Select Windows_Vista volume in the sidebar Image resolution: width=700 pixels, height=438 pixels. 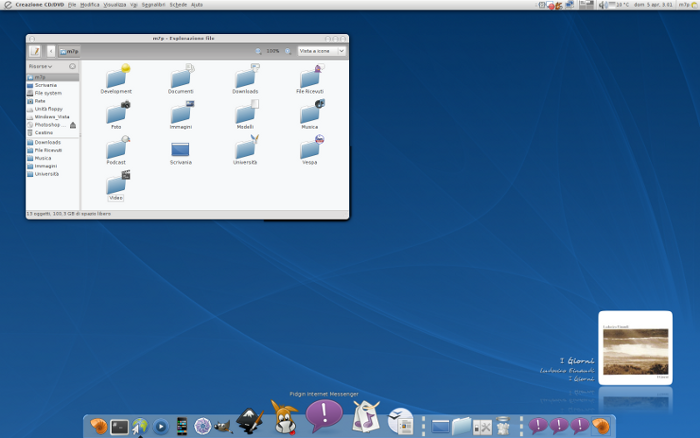tap(53, 117)
